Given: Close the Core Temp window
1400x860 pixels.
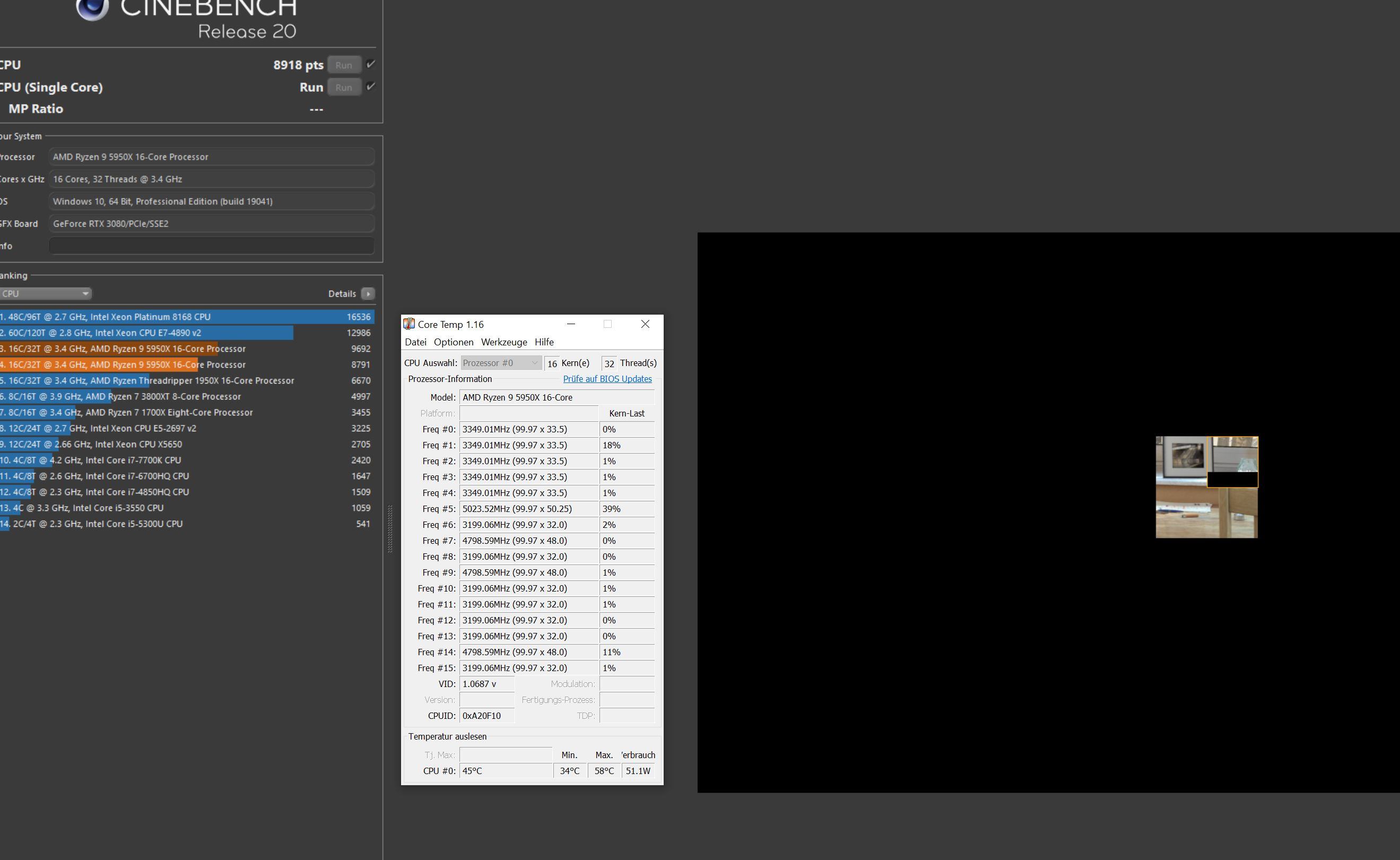Looking at the screenshot, I should click(645, 324).
